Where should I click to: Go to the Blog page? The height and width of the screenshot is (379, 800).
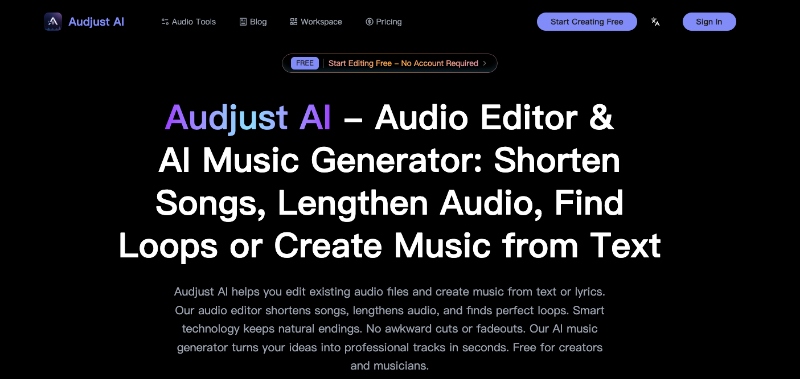coord(253,22)
